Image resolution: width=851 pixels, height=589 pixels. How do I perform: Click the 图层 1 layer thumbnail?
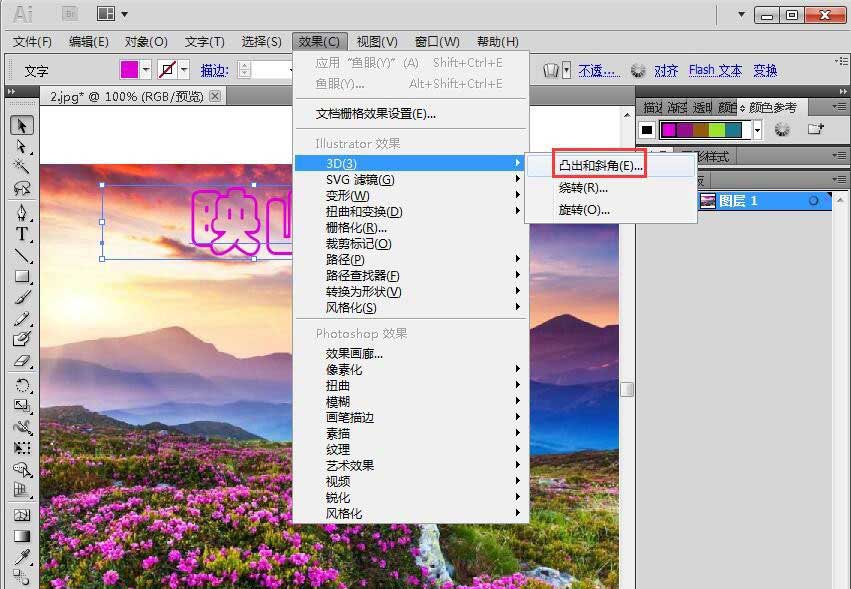click(710, 200)
